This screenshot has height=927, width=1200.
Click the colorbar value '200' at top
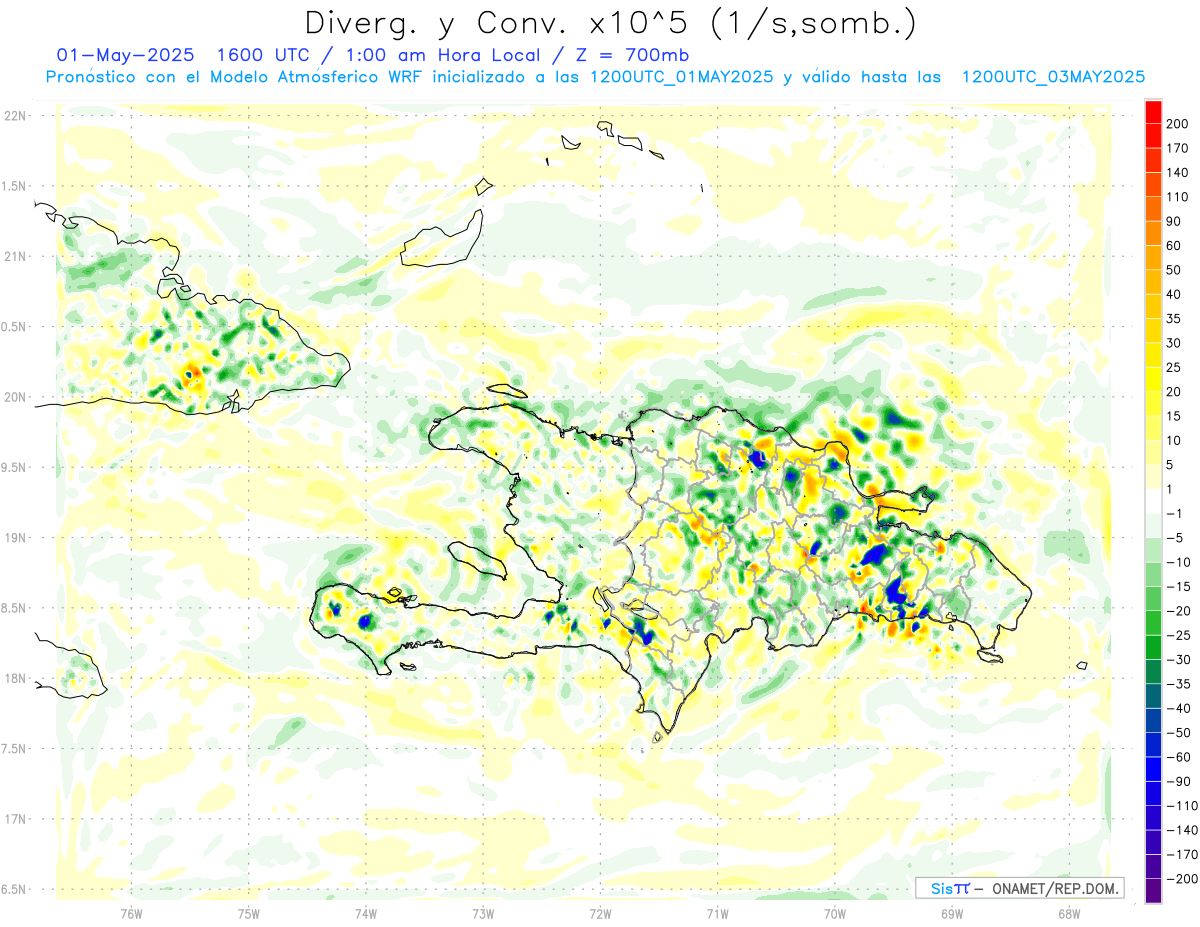1178,124
